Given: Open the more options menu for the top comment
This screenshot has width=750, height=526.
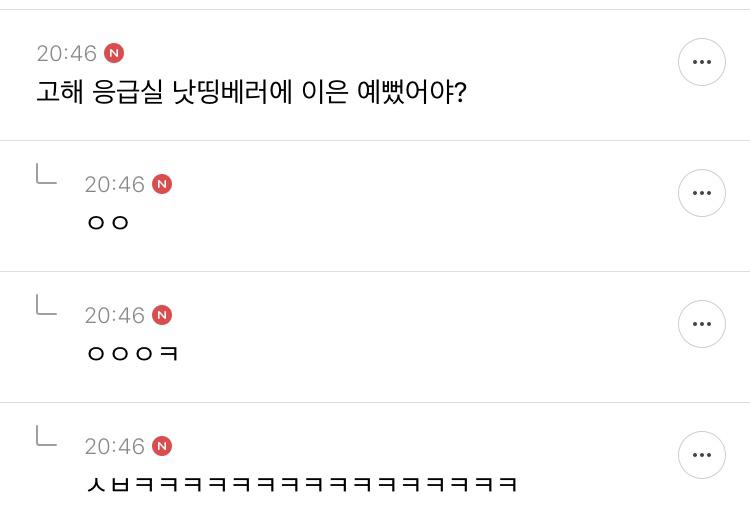Looking at the screenshot, I should (701, 62).
